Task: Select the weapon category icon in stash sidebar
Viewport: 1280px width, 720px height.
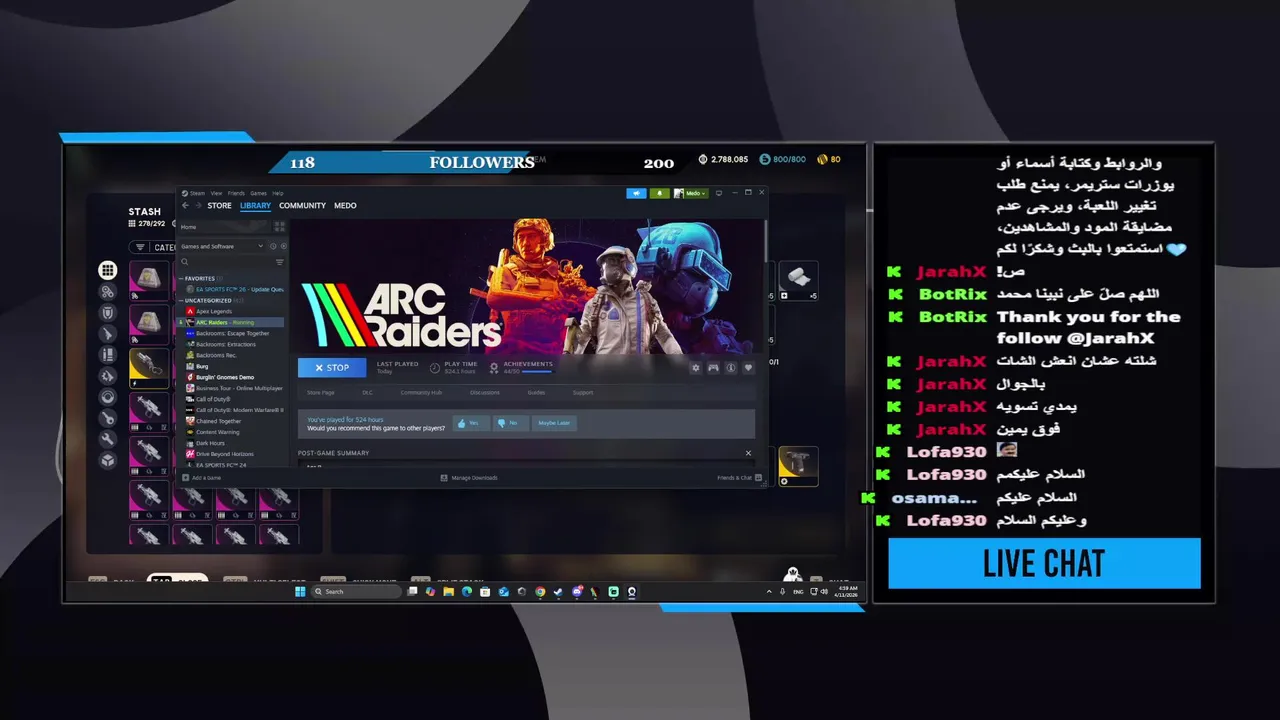Action: pyautogui.click(x=107, y=333)
